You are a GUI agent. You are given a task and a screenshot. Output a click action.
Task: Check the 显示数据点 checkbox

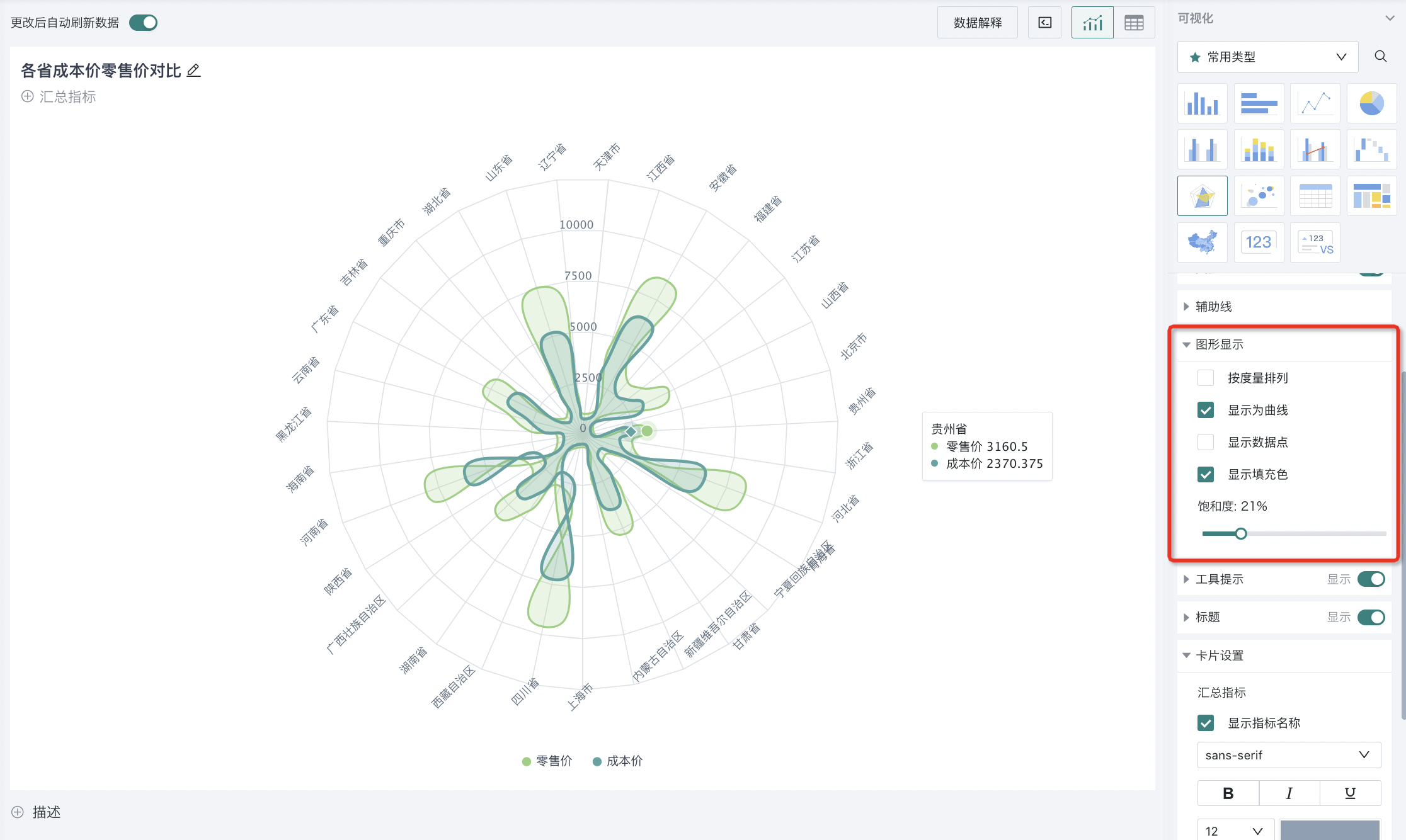[x=1206, y=442]
